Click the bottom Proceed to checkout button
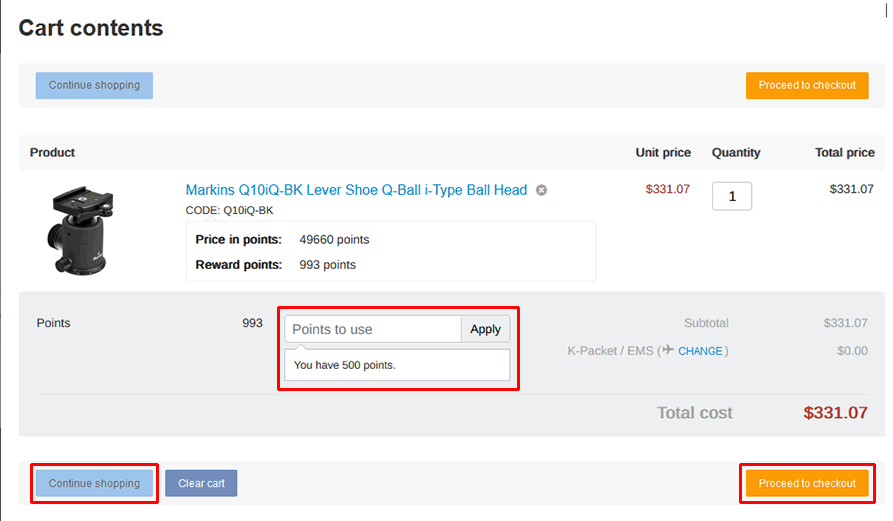Screen dimensions: 893x521 [807, 484]
